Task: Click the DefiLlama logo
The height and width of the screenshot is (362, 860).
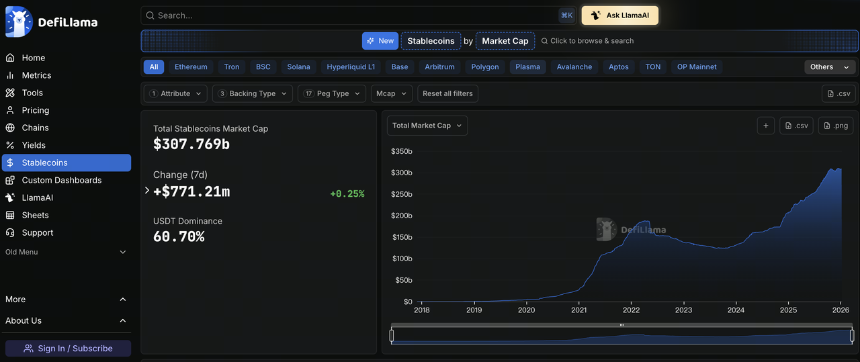Action: [x=52, y=22]
